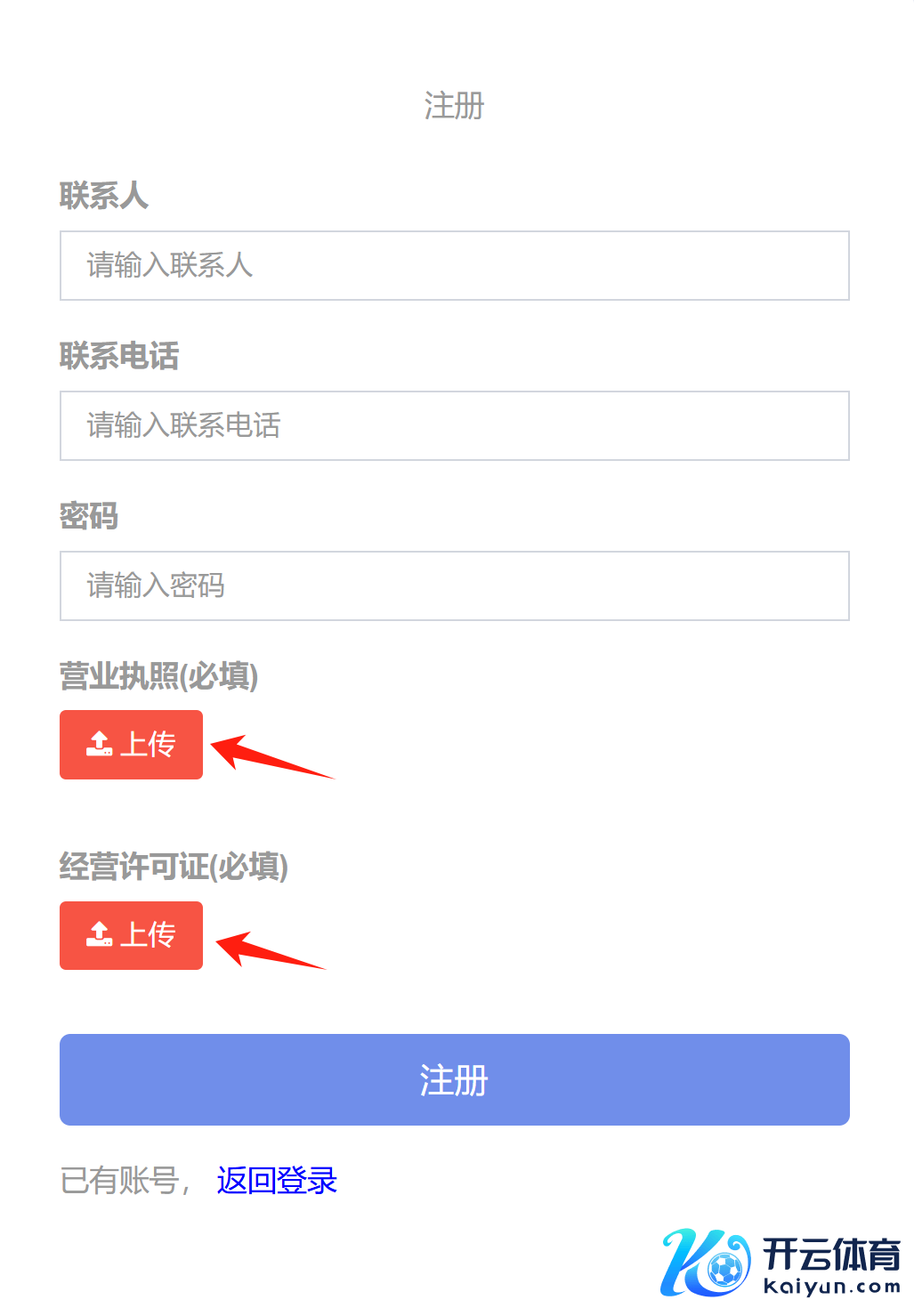Click the 联系人 field label
The width and height of the screenshot is (914, 1316).
tap(103, 196)
